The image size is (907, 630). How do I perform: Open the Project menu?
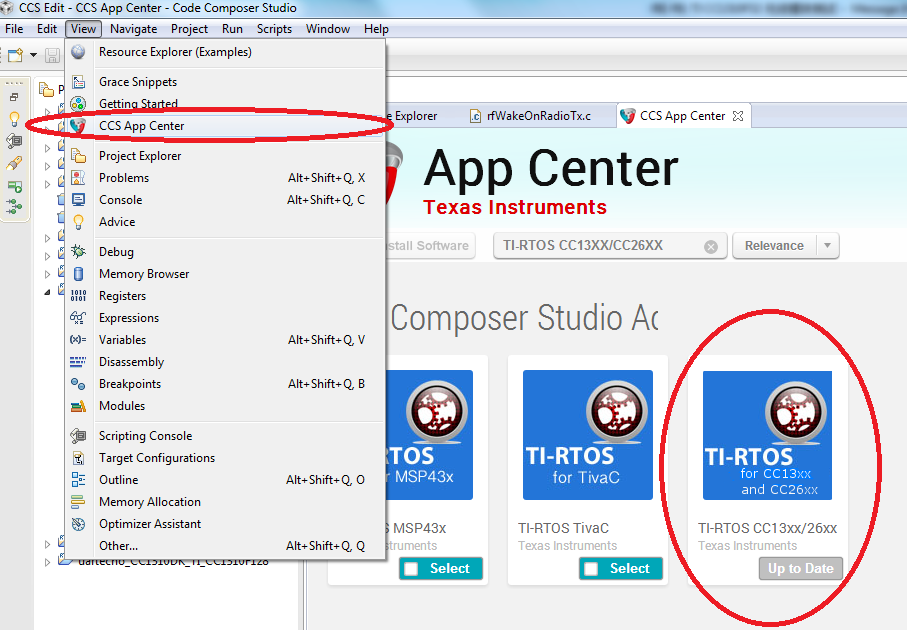189,29
